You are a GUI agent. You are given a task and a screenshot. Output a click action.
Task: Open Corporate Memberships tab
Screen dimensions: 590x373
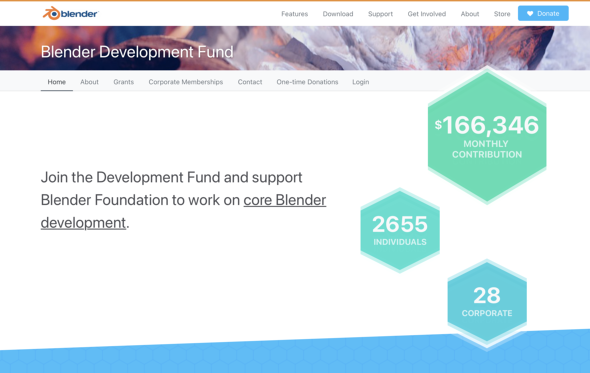coord(186,82)
